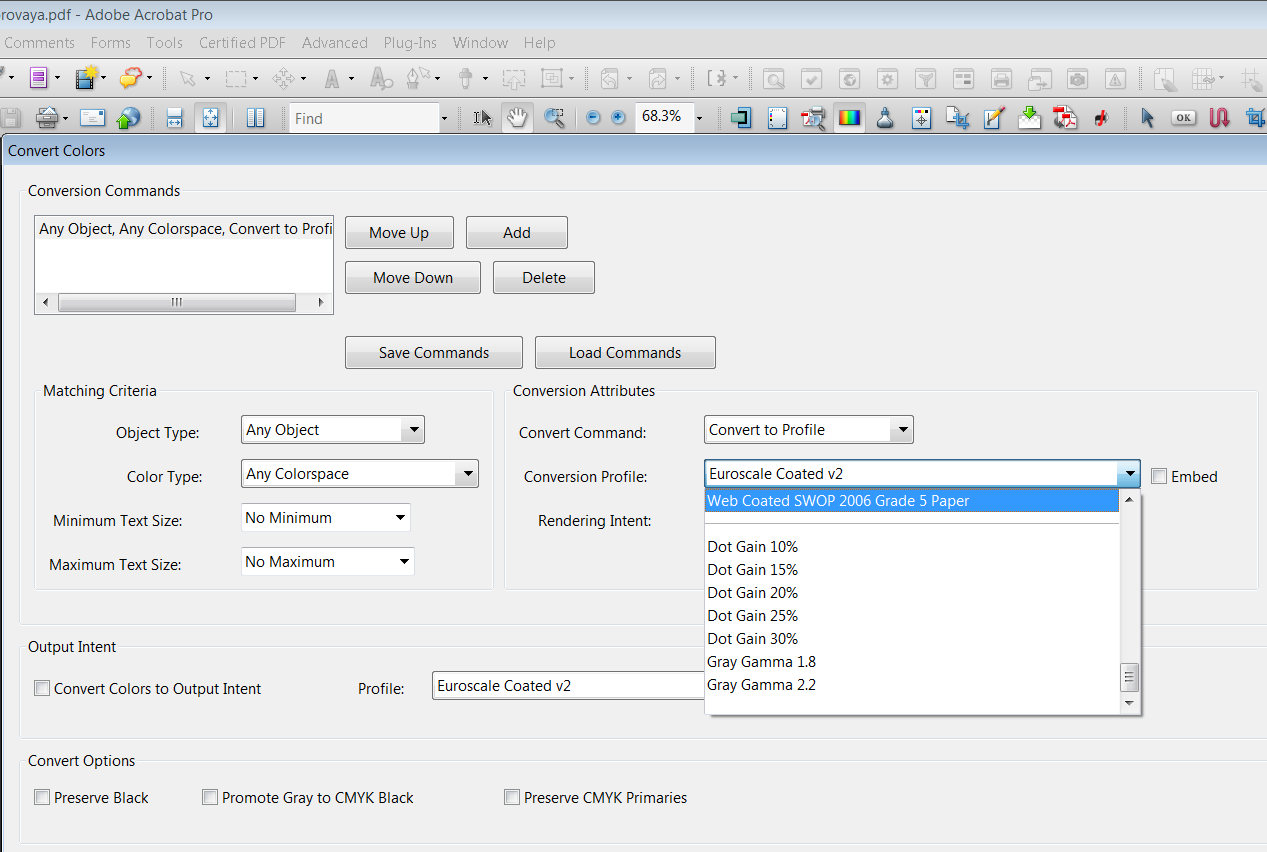
Task: Click the profile list vertical scrollbar thumb
Action: [1130, 678]
